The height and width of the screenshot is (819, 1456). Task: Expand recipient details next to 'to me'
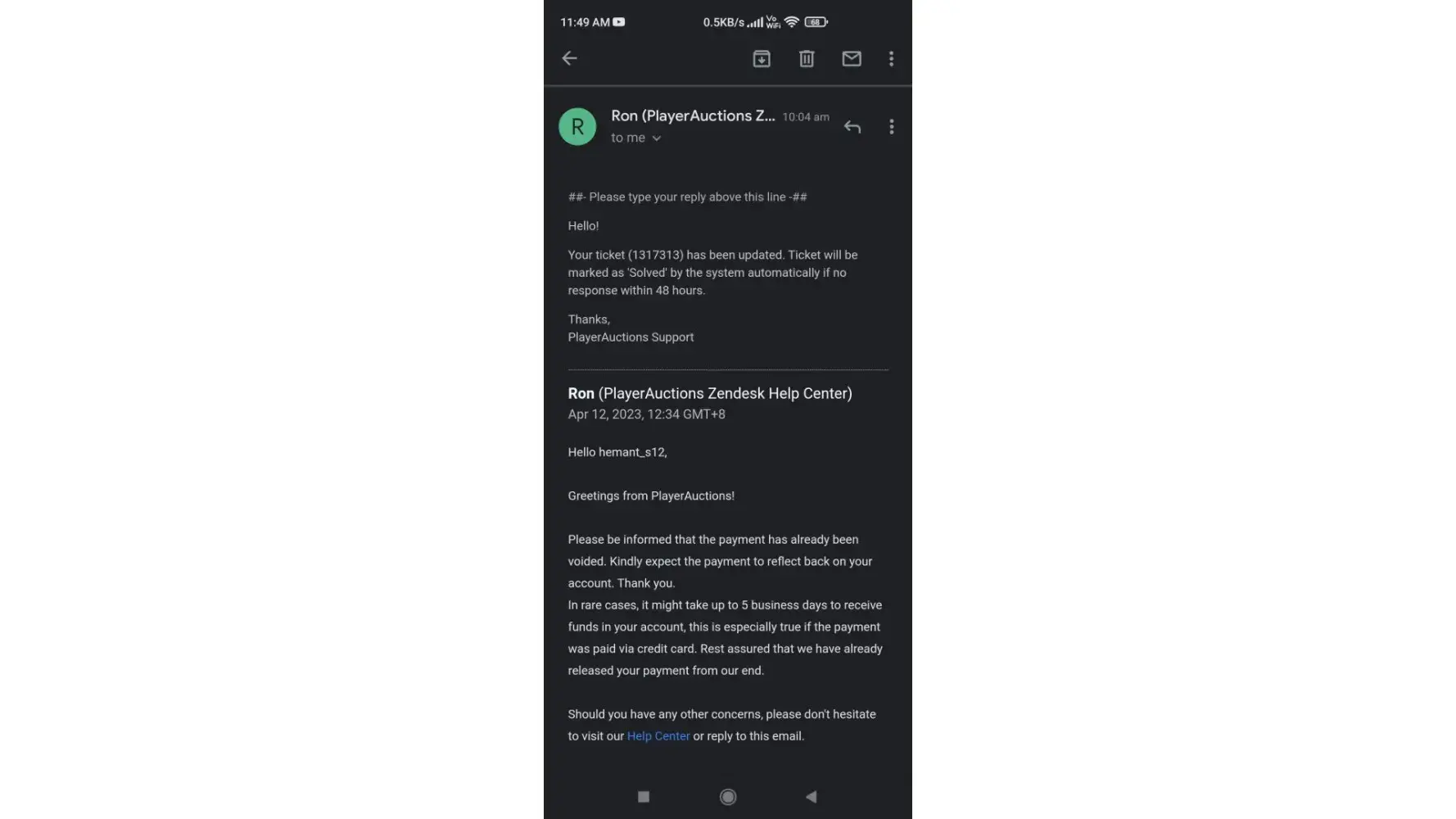click(x=657, y=138)
